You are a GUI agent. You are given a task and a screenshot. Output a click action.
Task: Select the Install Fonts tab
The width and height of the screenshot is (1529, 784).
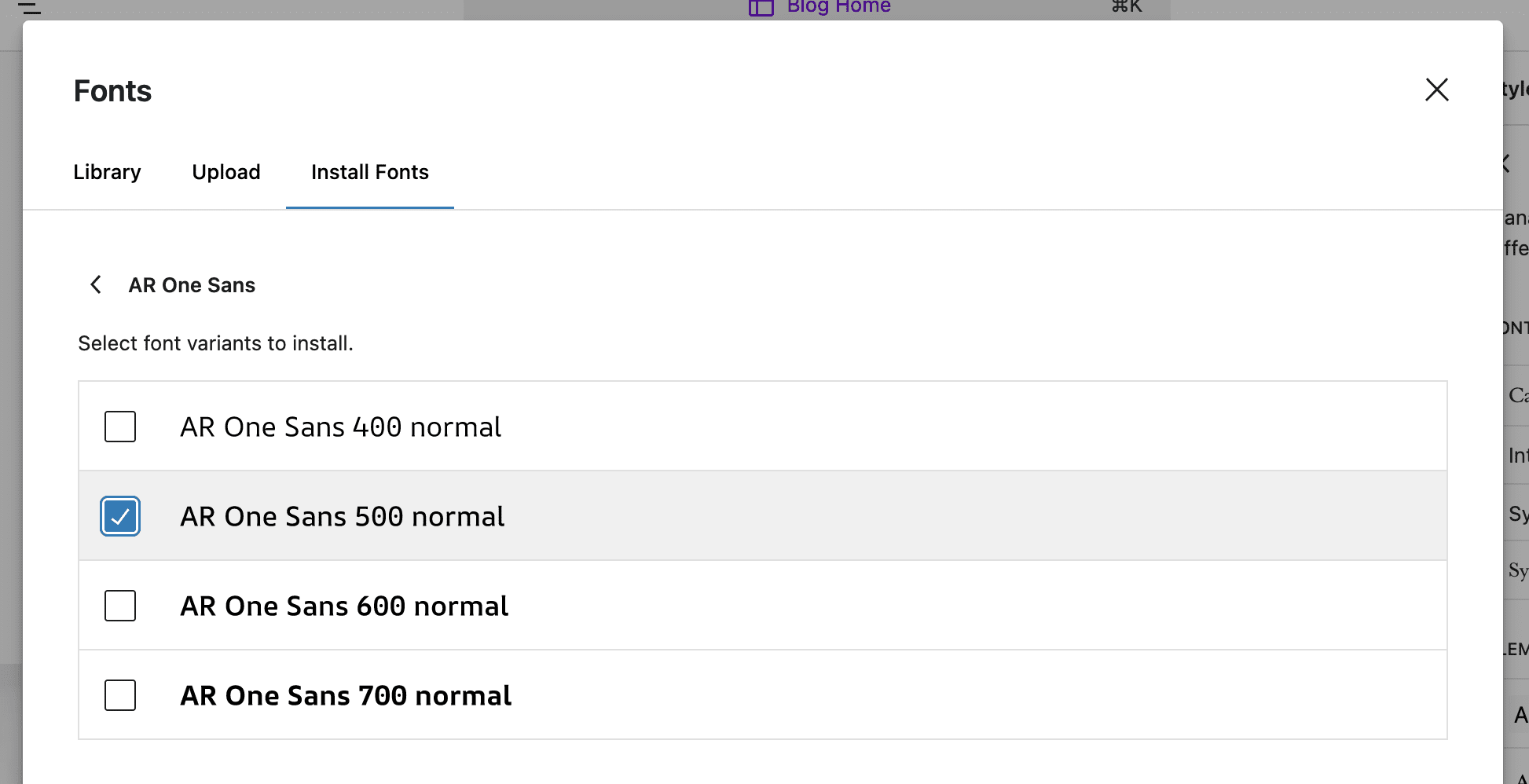(x=369, y=172)
